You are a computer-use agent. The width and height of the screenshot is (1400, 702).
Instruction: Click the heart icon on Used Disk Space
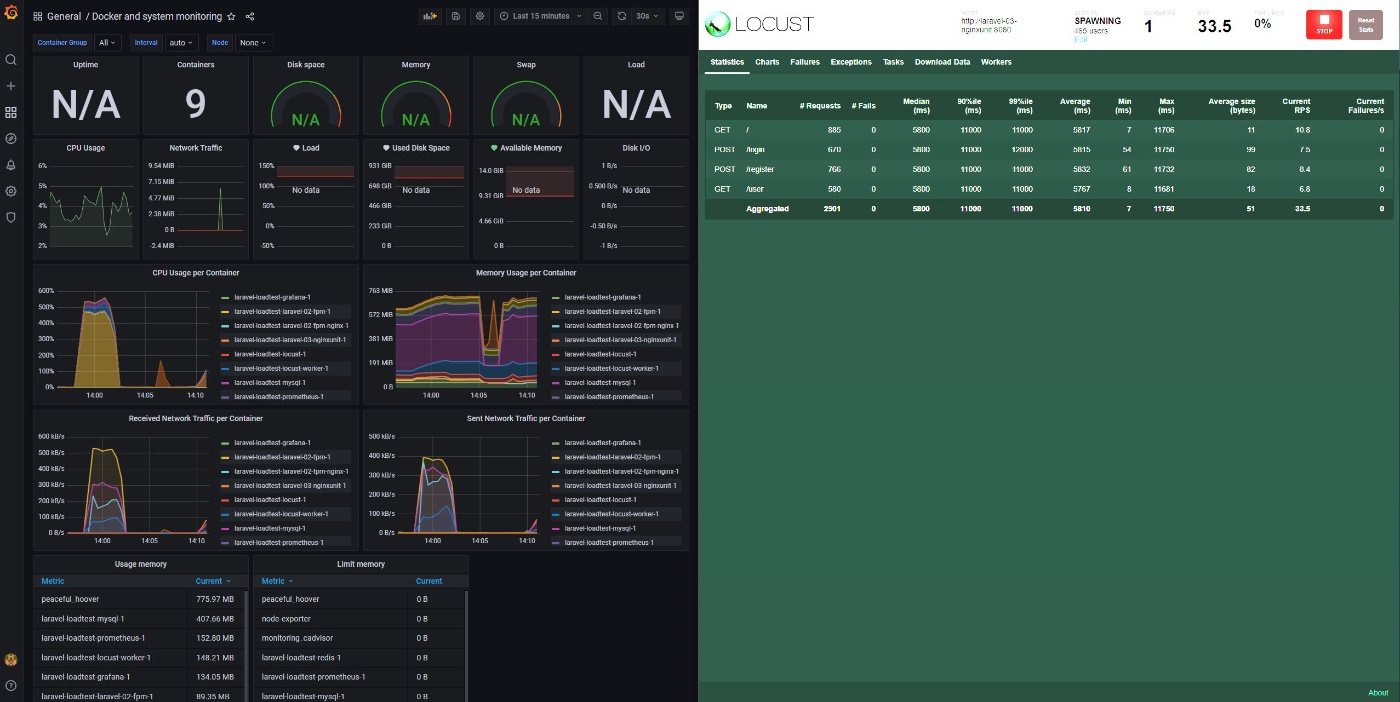[x=387, y=148]
